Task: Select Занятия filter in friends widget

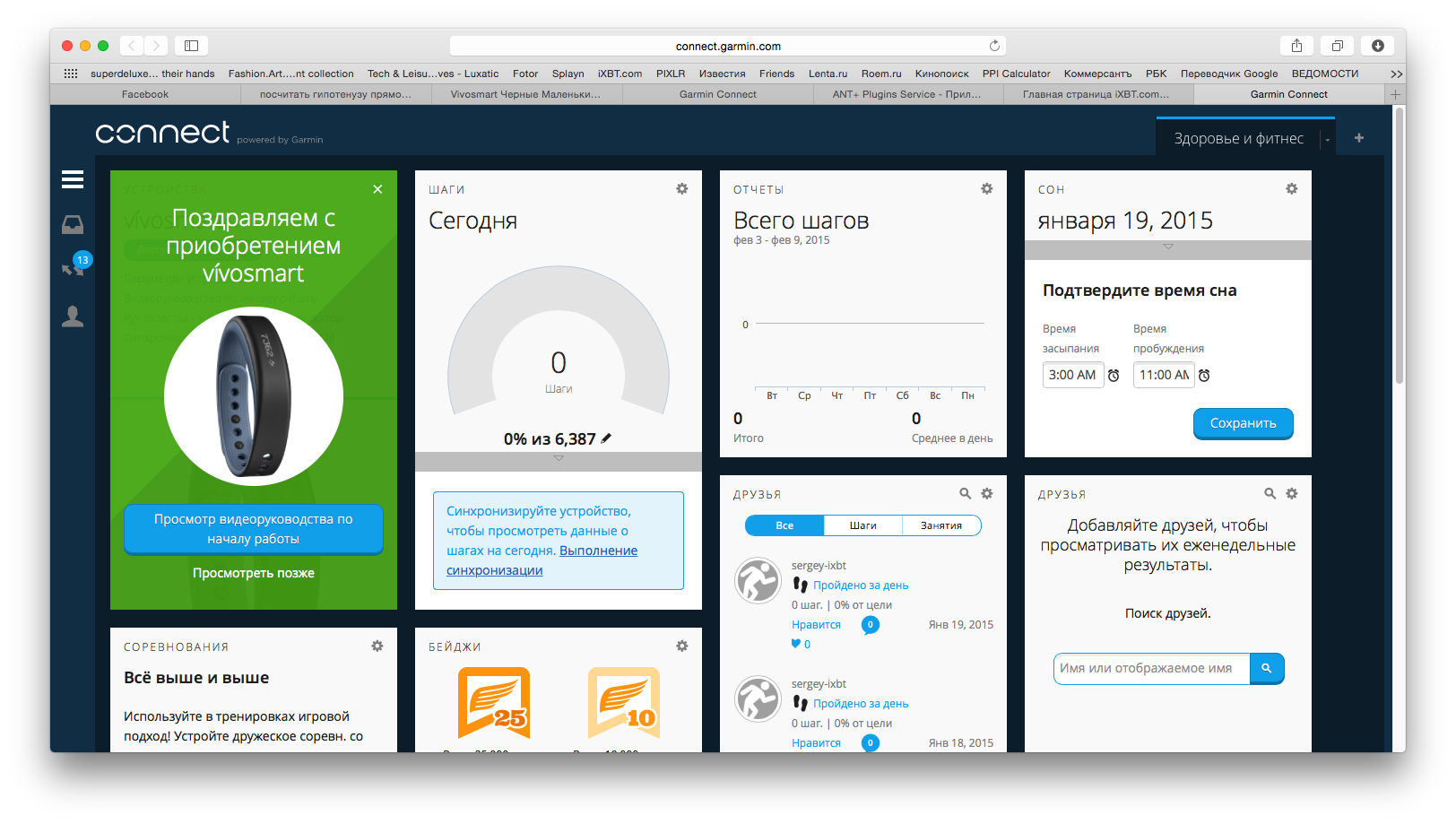Action: [x=941, y=525]
